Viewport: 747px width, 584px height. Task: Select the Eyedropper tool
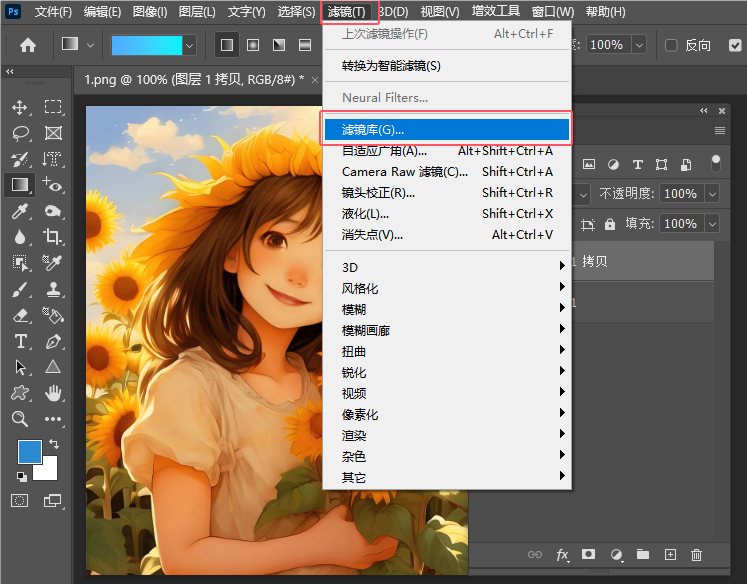[20, 211]
